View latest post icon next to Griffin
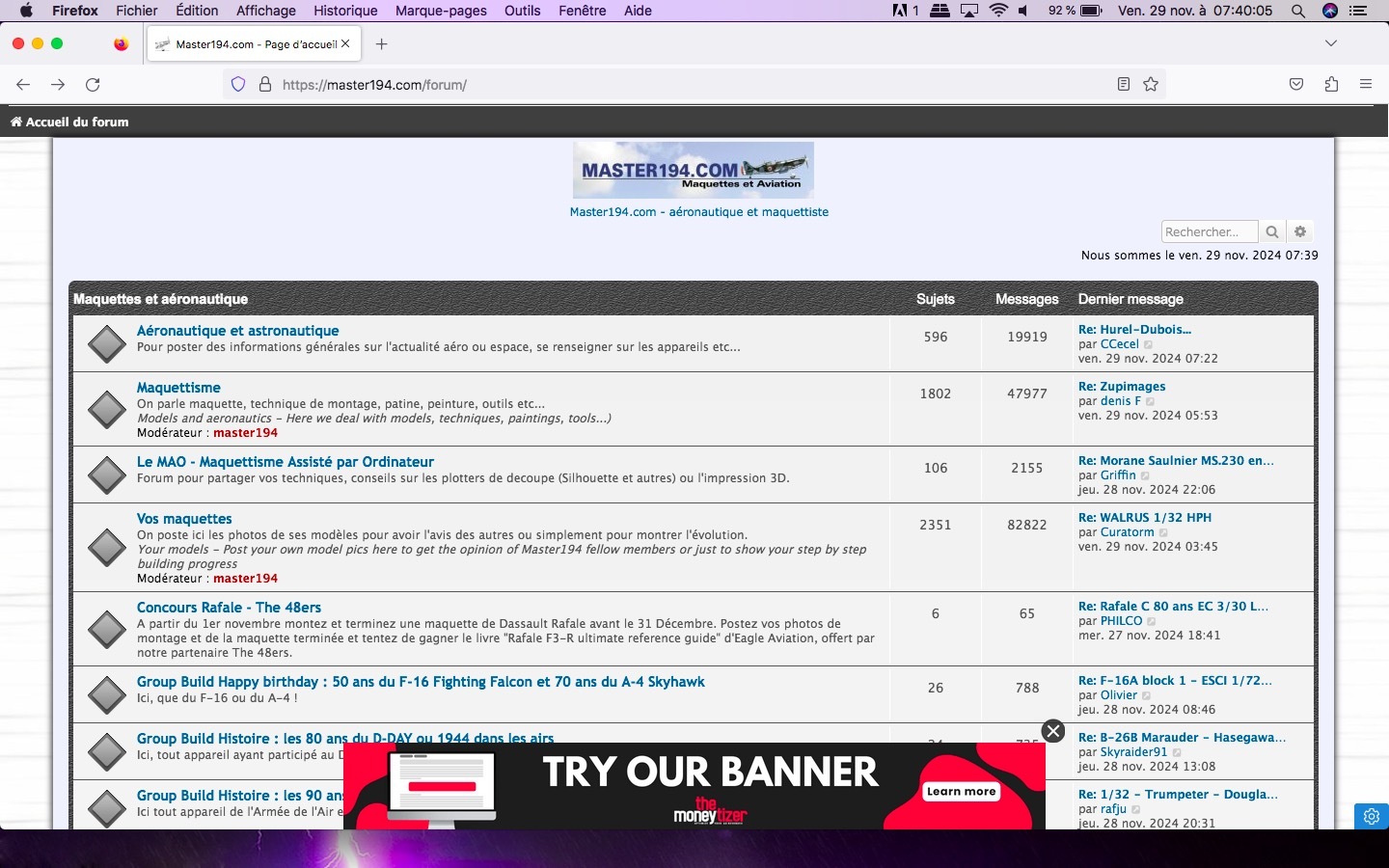 1146,475
